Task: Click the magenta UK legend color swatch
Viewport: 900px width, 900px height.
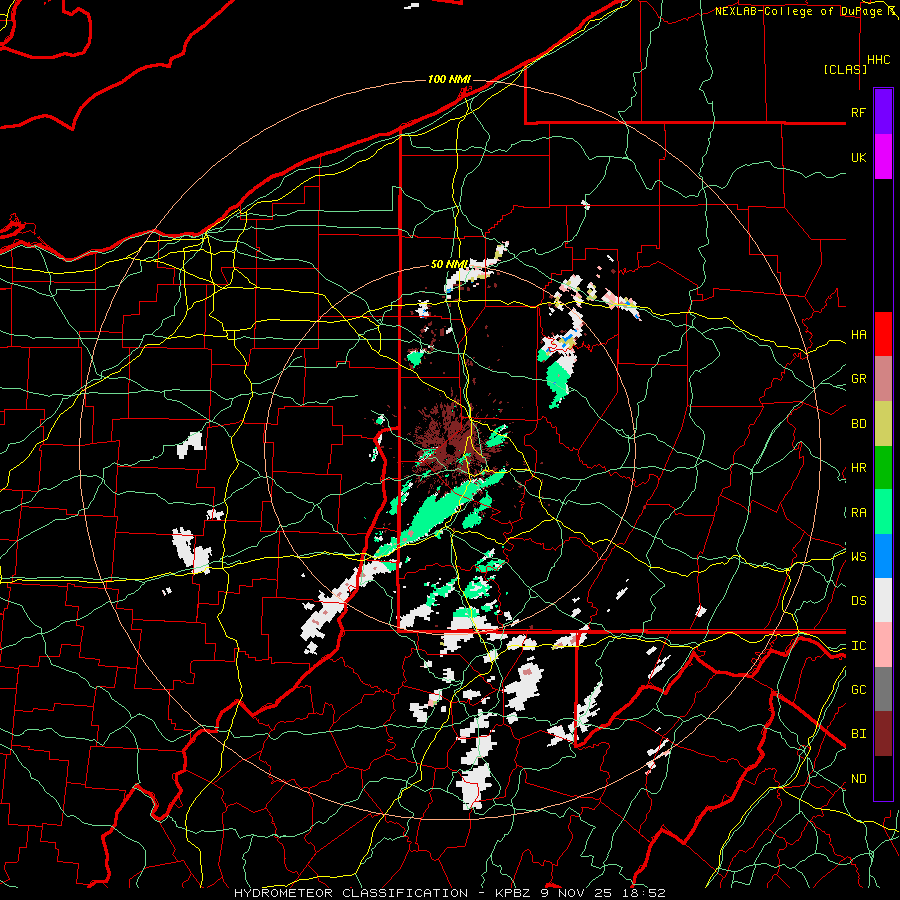Action: [x=883, y=157]
